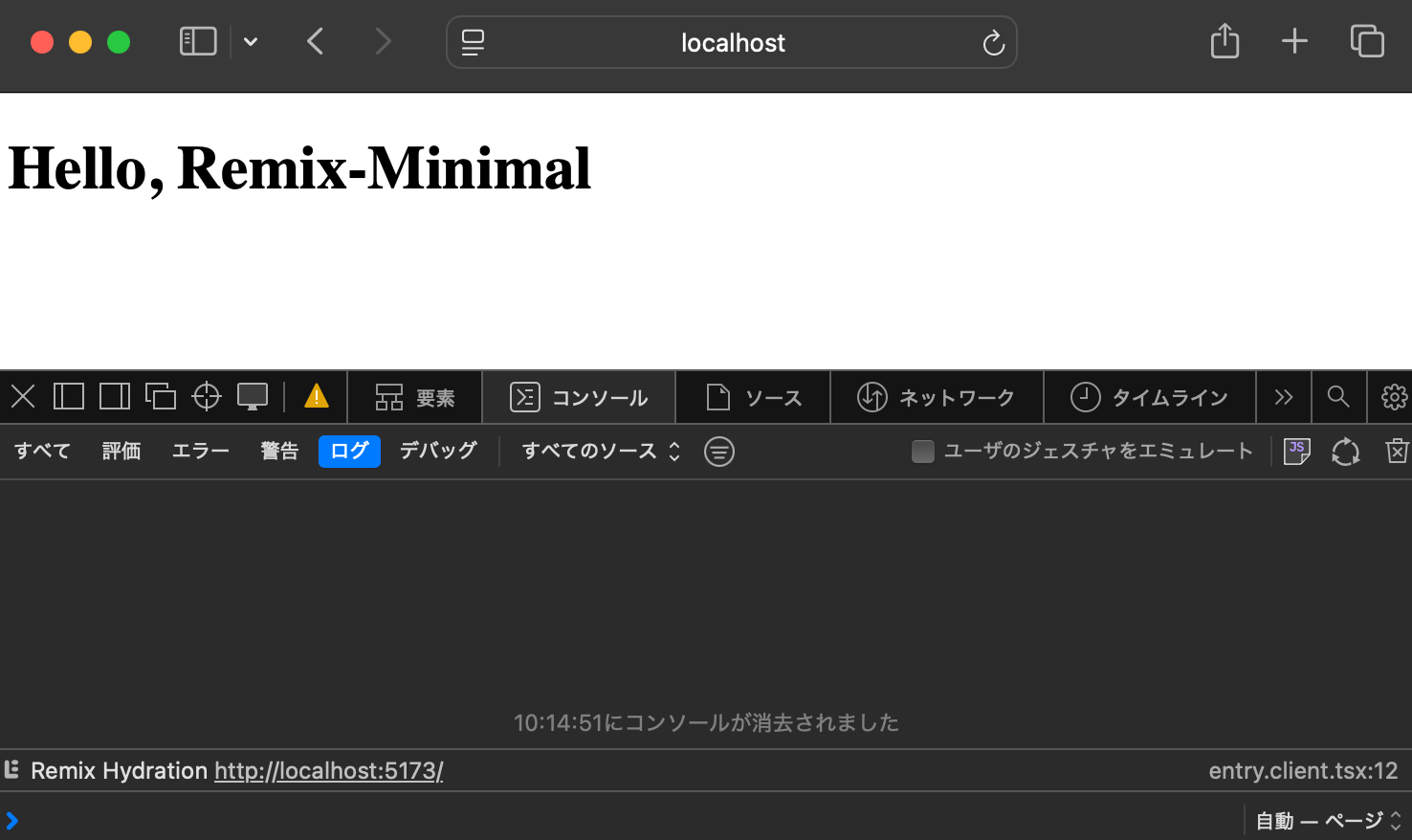Focus the localhost address bar
The width and height of the screenshot is (1412, 840).
[x=732, y=42]
